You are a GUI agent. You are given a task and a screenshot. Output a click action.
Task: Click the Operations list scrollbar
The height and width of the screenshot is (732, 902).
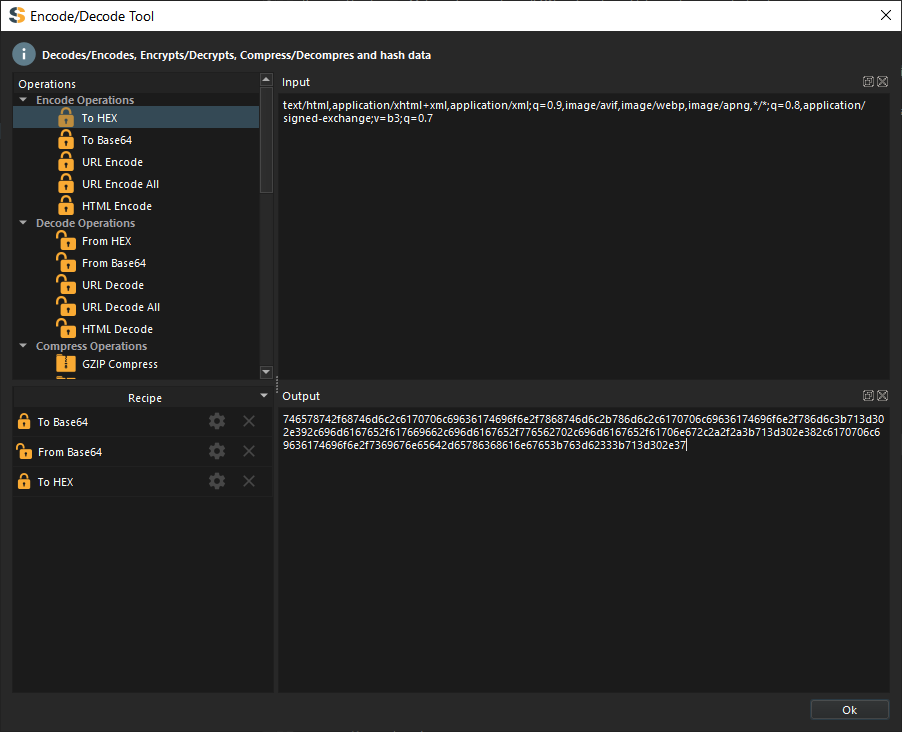pyautogui.click(x=265, y=140)
